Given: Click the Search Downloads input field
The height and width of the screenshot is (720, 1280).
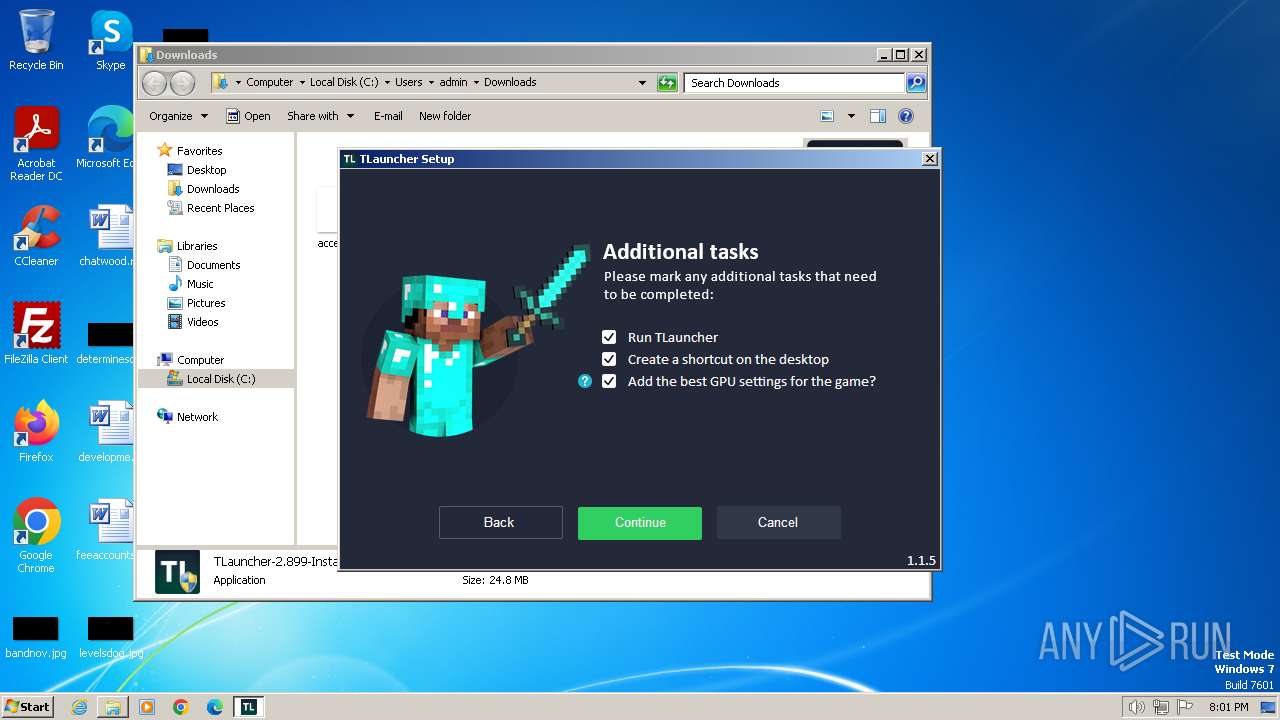Looking at the screenshot, I should point(795,83).
